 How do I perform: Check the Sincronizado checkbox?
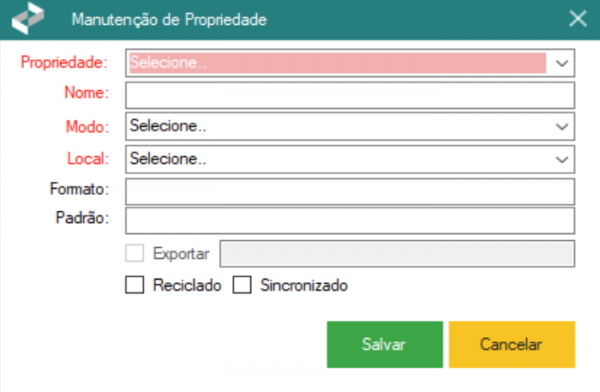pyautogui.click(x=242, y=285)
